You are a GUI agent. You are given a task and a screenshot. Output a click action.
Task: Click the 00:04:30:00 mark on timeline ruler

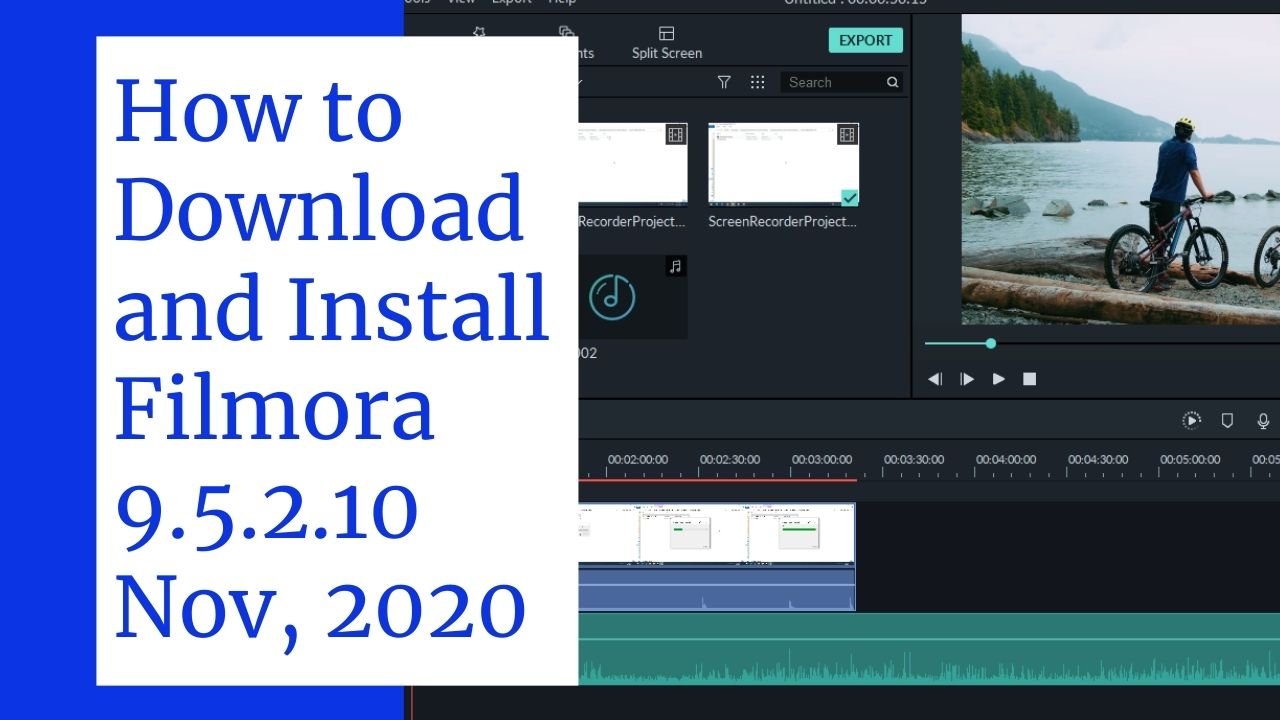click(1098, 460)
